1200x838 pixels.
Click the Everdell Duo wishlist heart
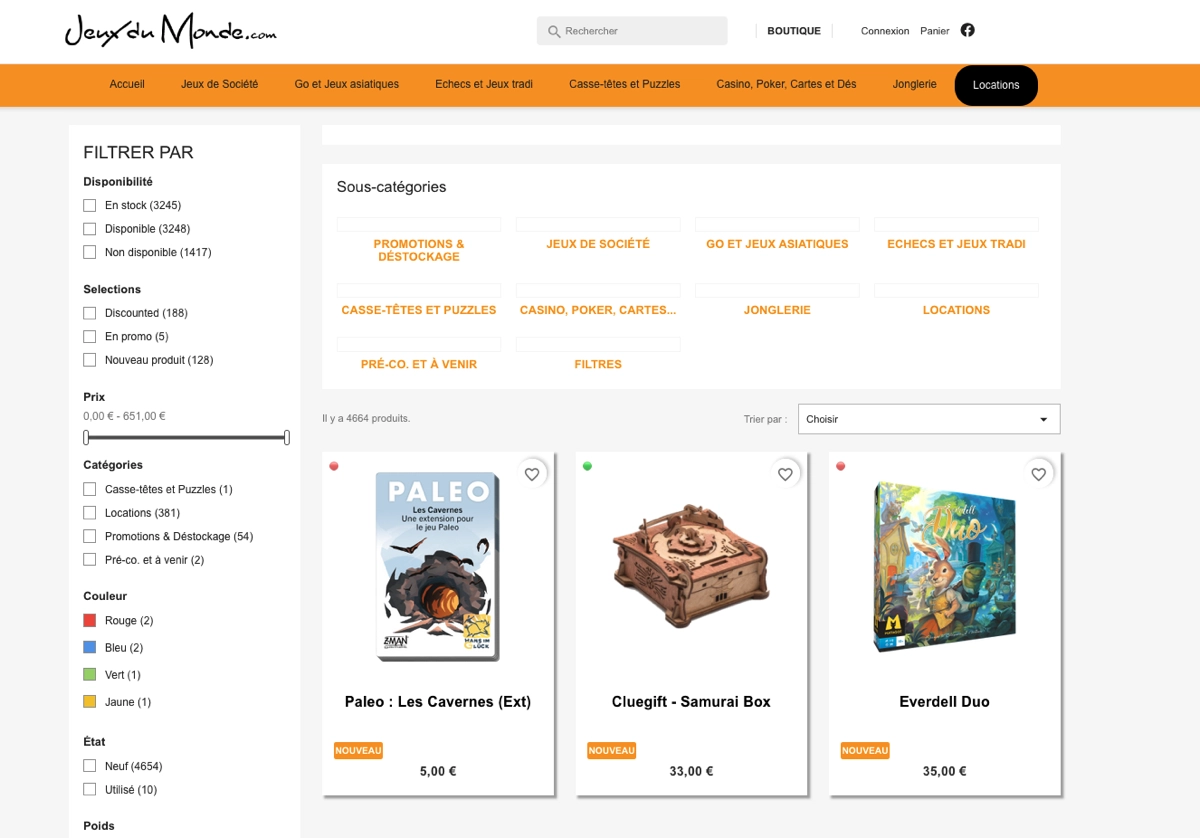[x=1038, y=474]
